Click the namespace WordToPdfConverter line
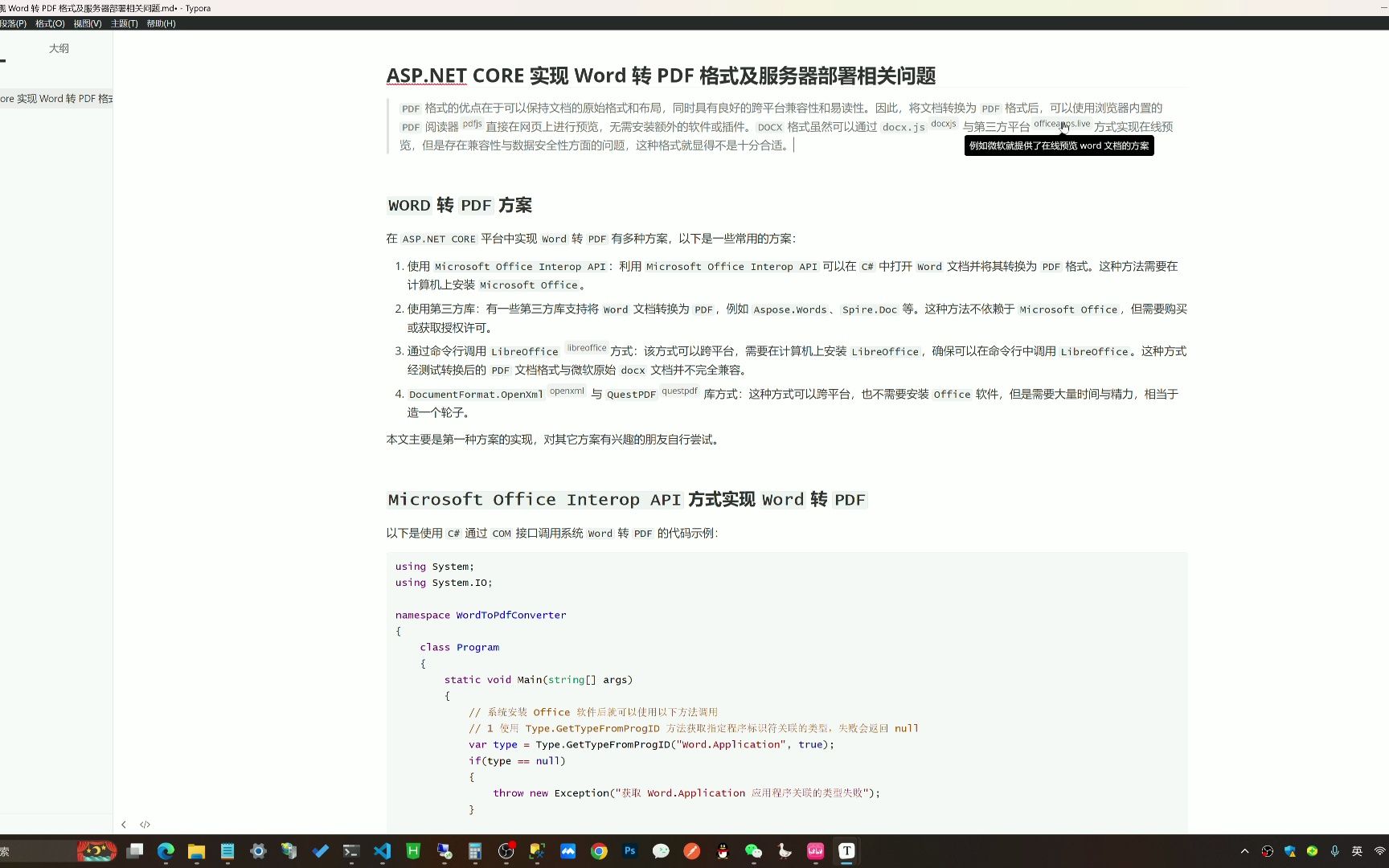The image size is (1389, 868). (481, 615)
